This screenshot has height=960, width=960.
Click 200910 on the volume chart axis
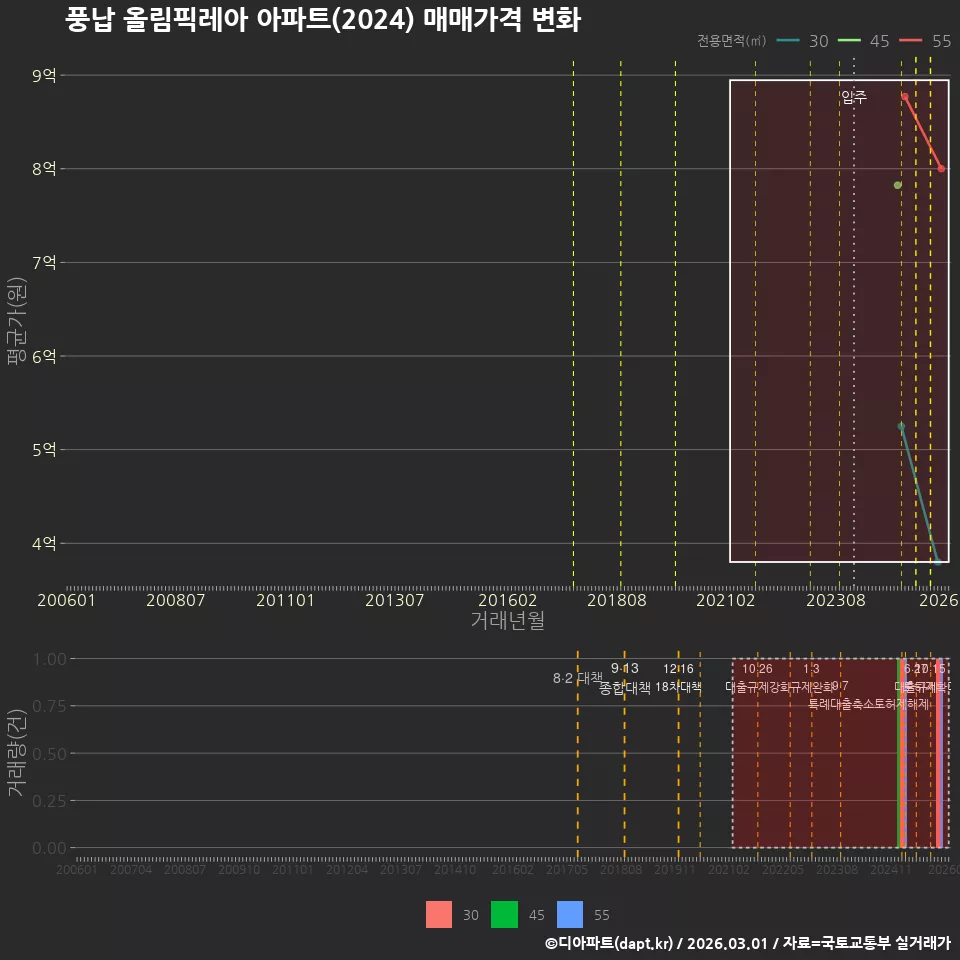(x=239, y=869)
